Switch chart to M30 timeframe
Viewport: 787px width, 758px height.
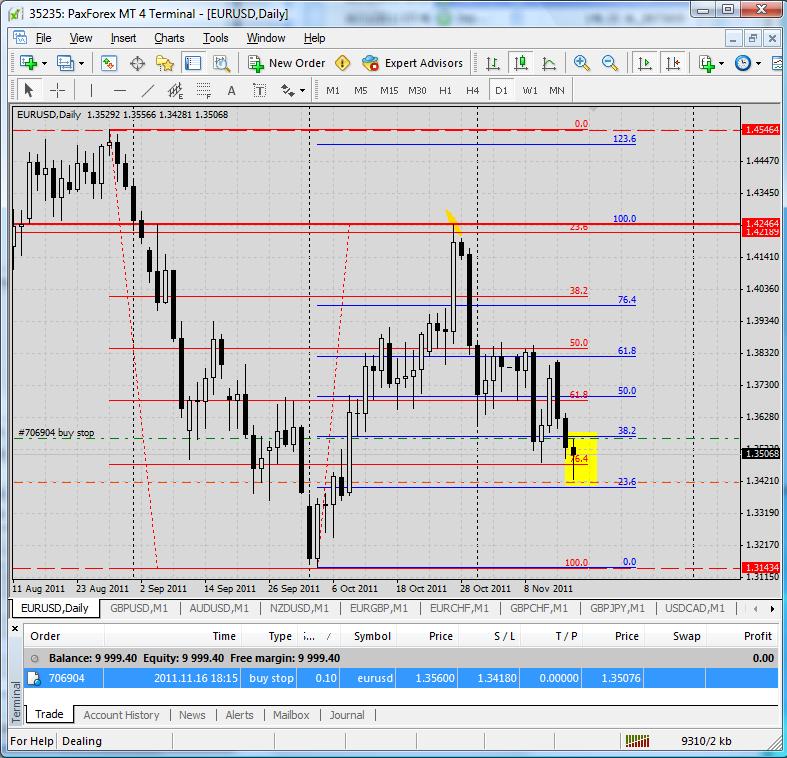point(417,90)
